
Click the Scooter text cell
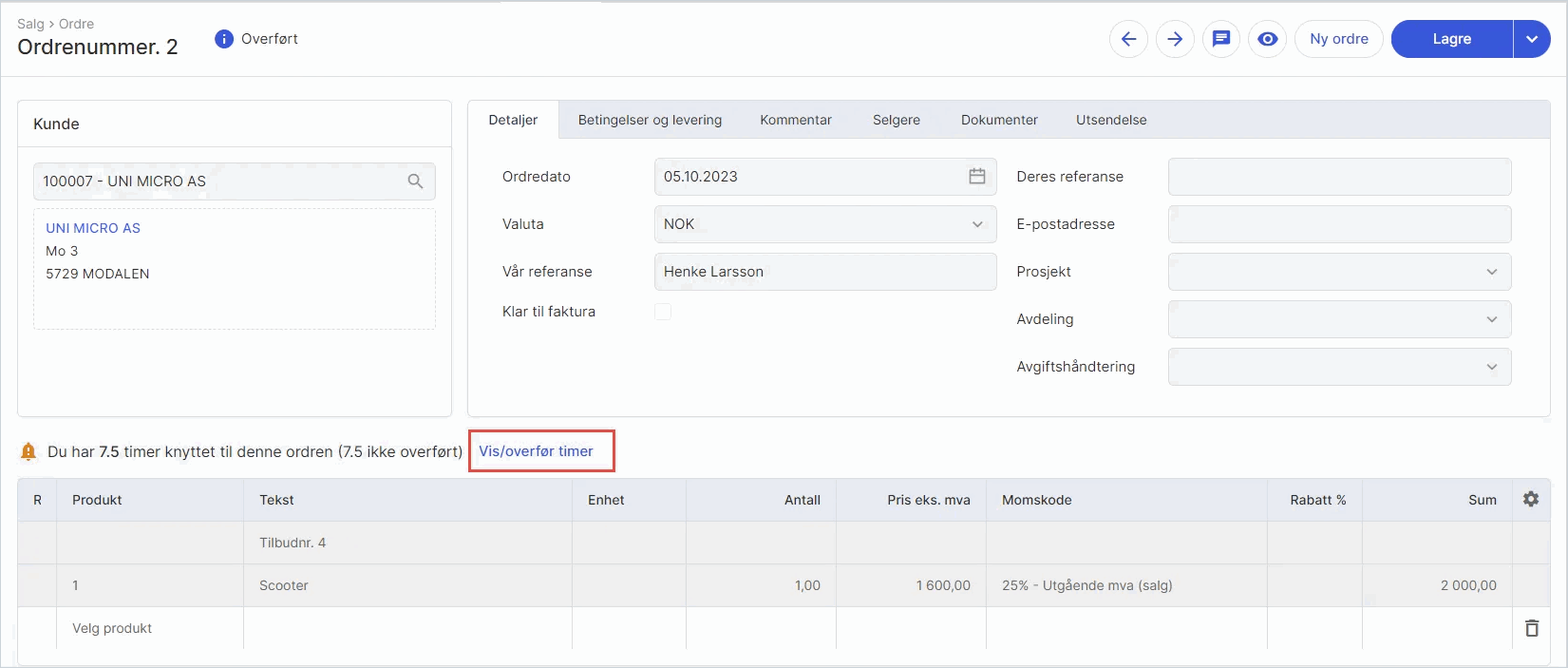[407, 585]
